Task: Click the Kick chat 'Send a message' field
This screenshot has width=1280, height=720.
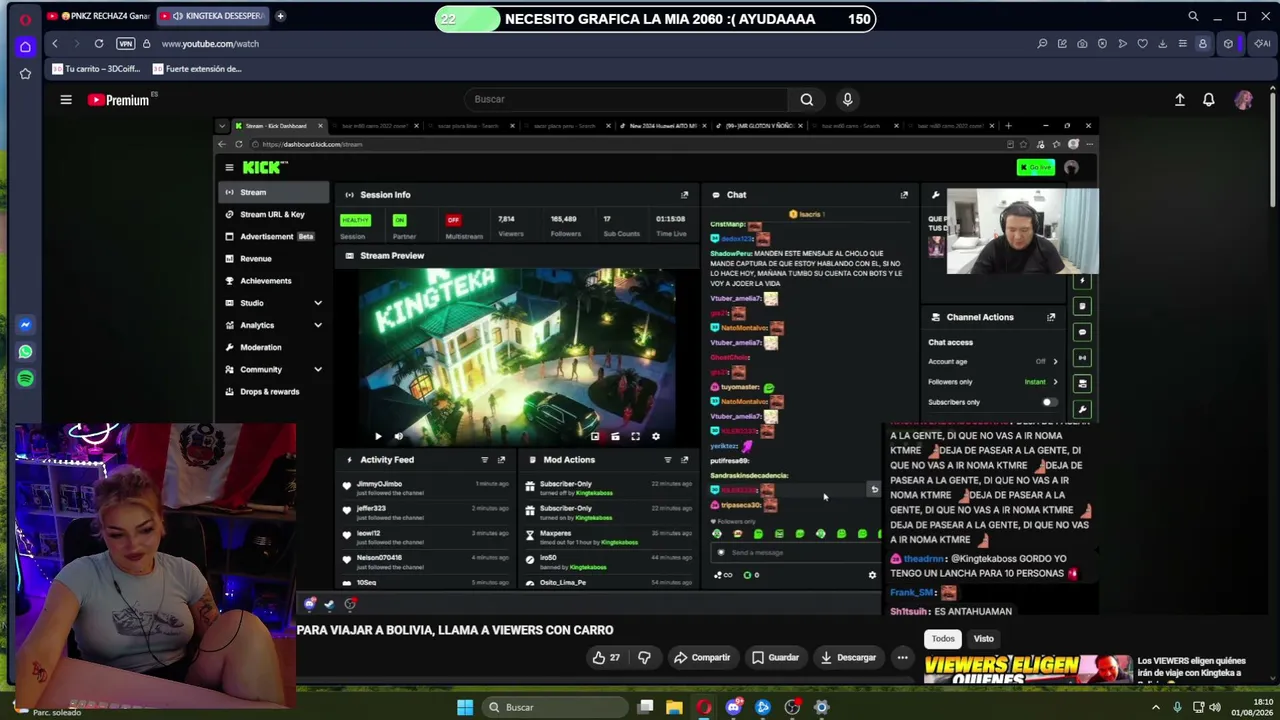Action: point(796,552)
